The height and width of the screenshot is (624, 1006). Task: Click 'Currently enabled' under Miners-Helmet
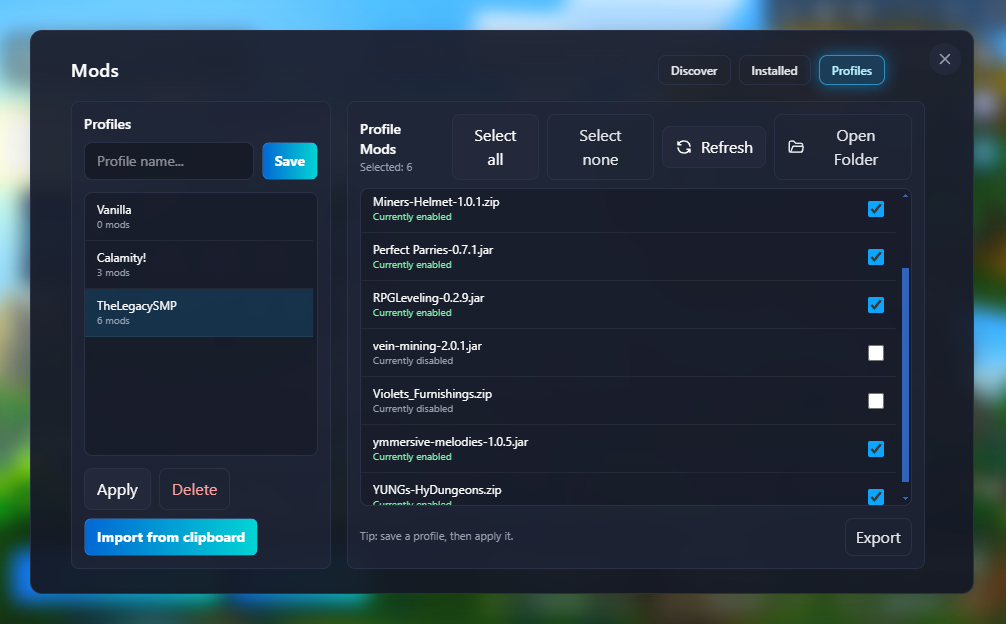(412, 217)
